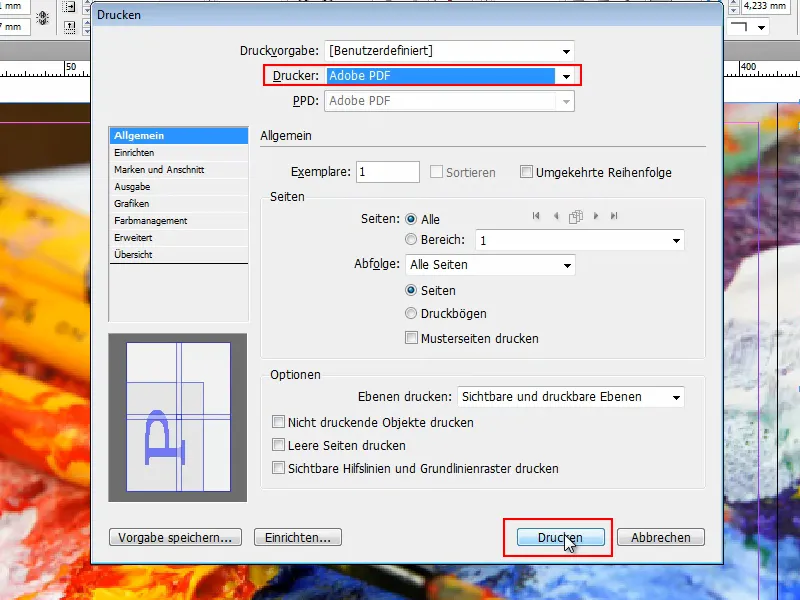Click the Vorgabe speichern... button

(x=175, y=537)
